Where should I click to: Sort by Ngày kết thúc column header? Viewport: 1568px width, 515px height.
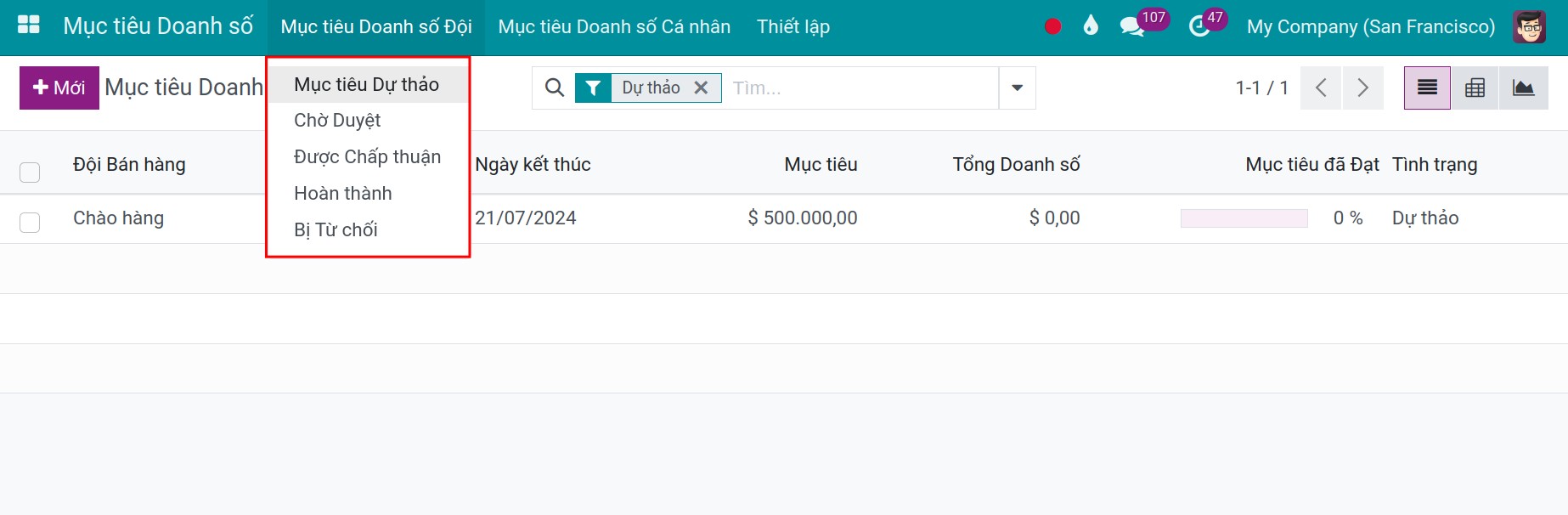(x=533, y=165)
